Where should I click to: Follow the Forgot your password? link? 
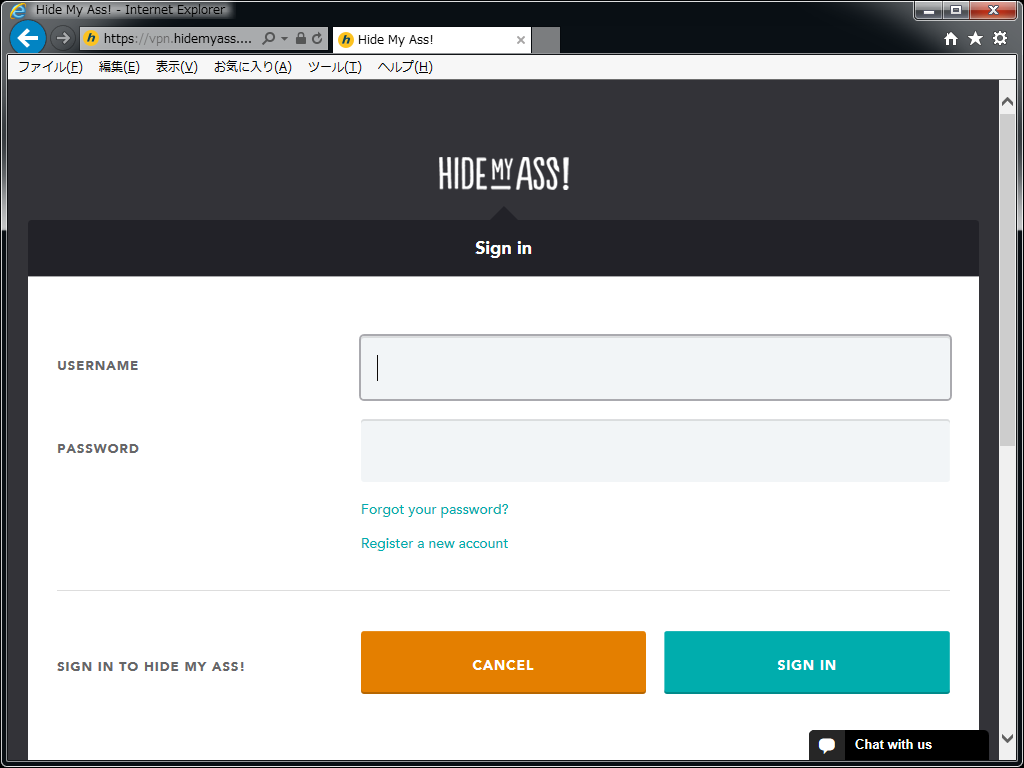click(434, 509)
